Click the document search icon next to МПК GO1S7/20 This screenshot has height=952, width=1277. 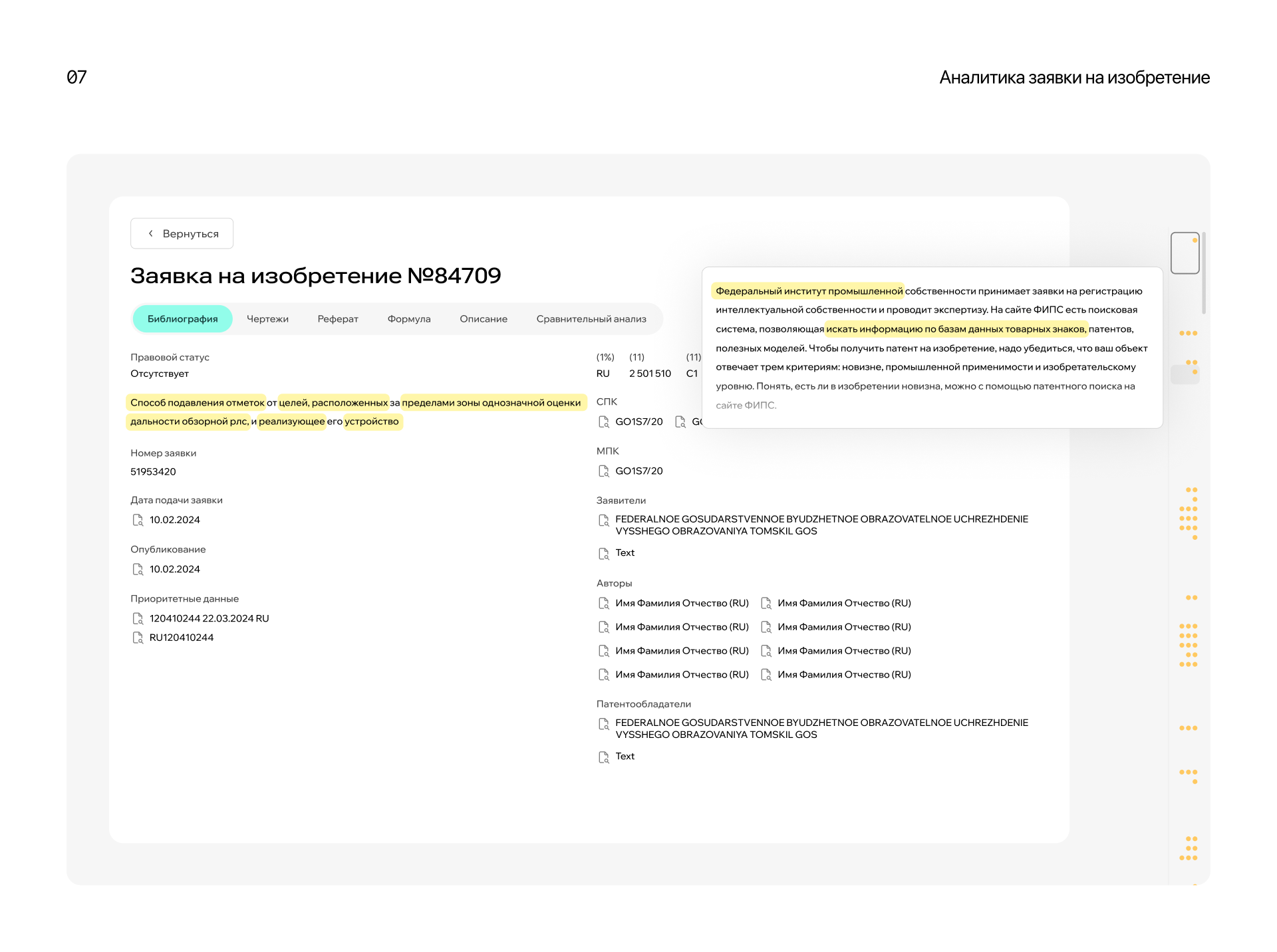pos(603,471)
